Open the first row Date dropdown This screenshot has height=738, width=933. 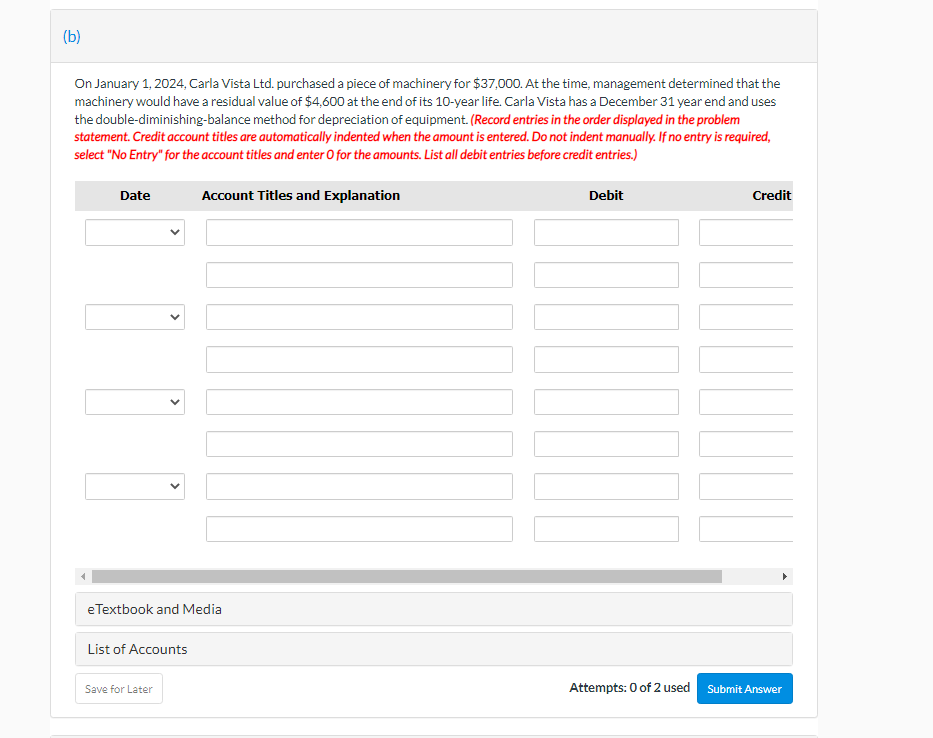click(x=135, y=233)
